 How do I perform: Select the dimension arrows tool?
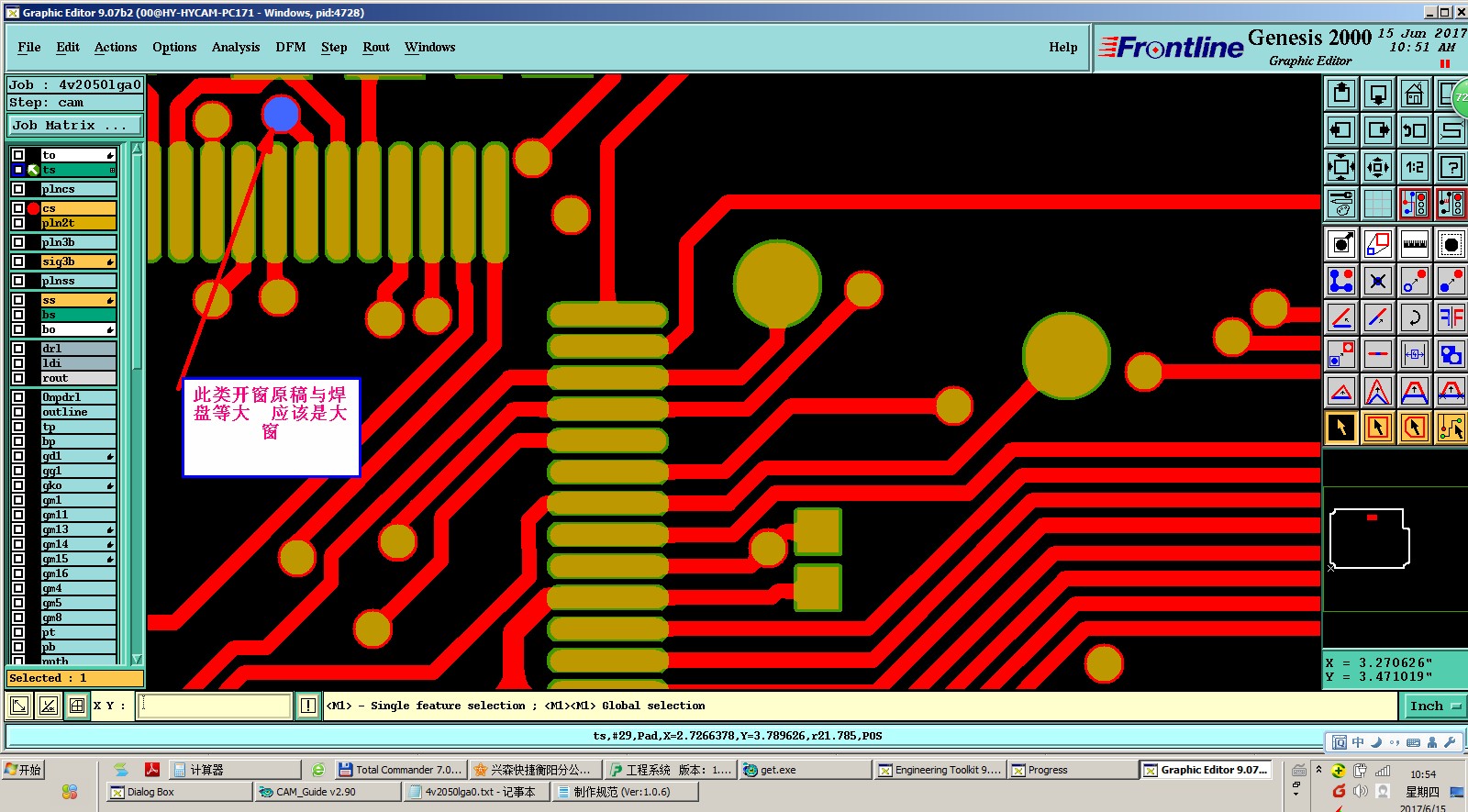pyautogui.click(x=1415, y=354)
